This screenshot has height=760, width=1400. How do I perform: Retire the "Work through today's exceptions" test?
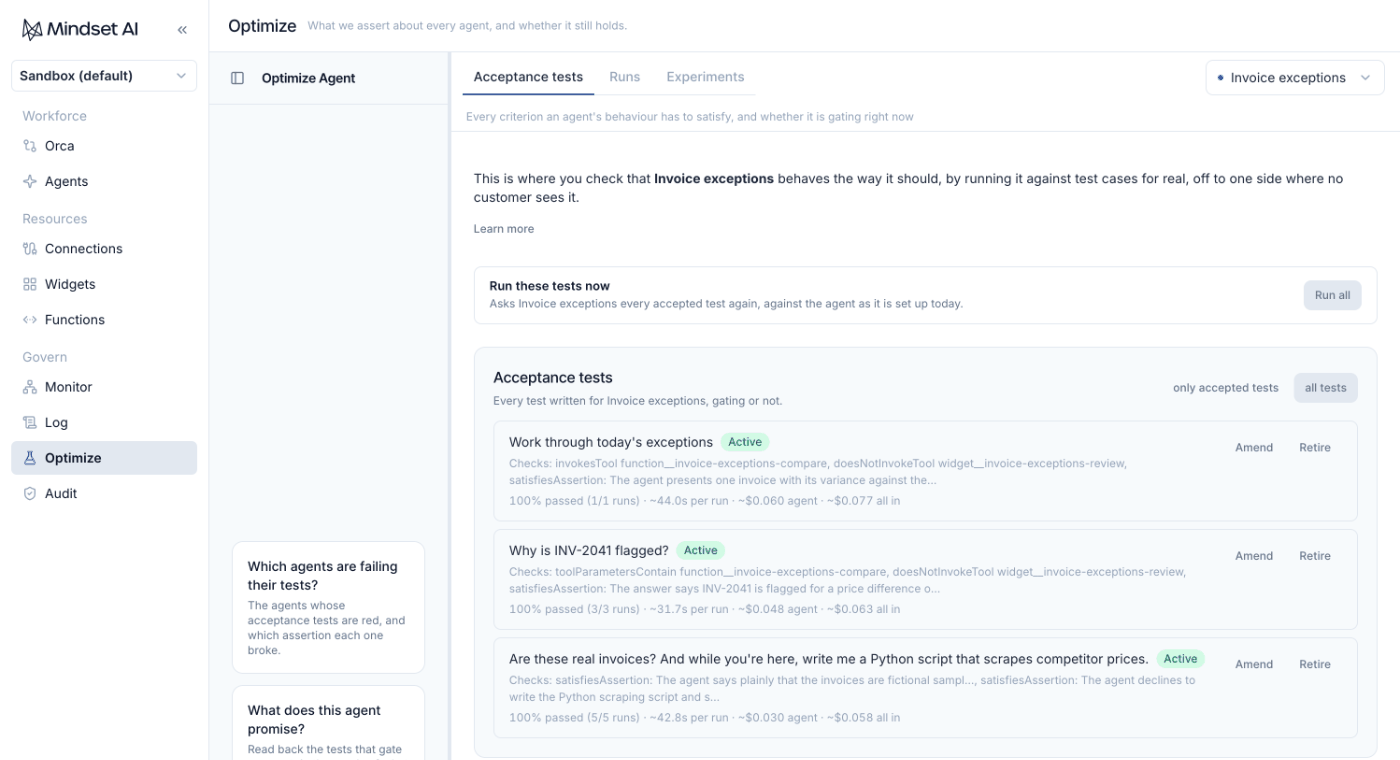pos(1315,448)
